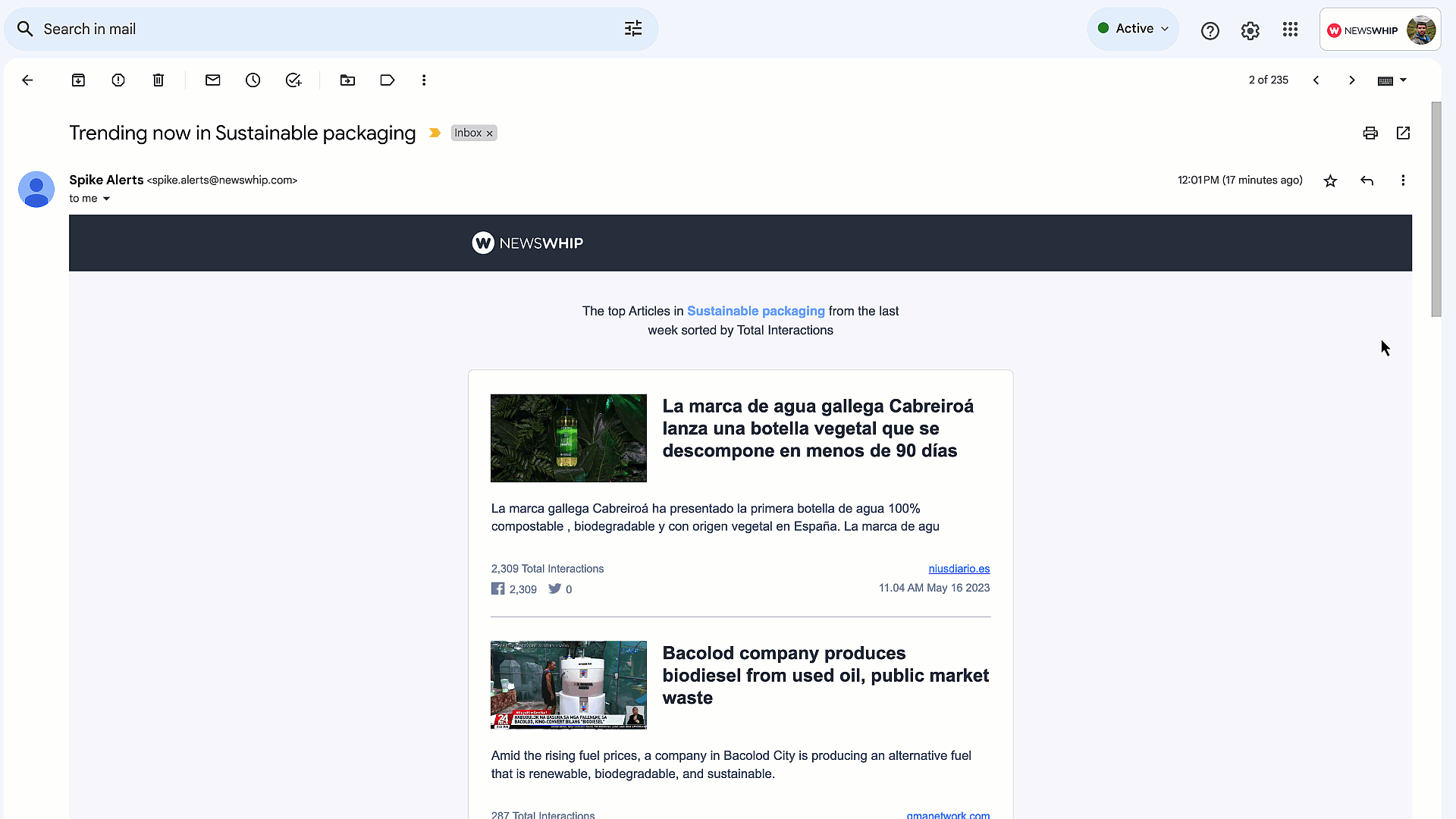This screenshot has width=1456, height=819.
Task: Visit the niusdiario.es source link
Action: point(959,569)
